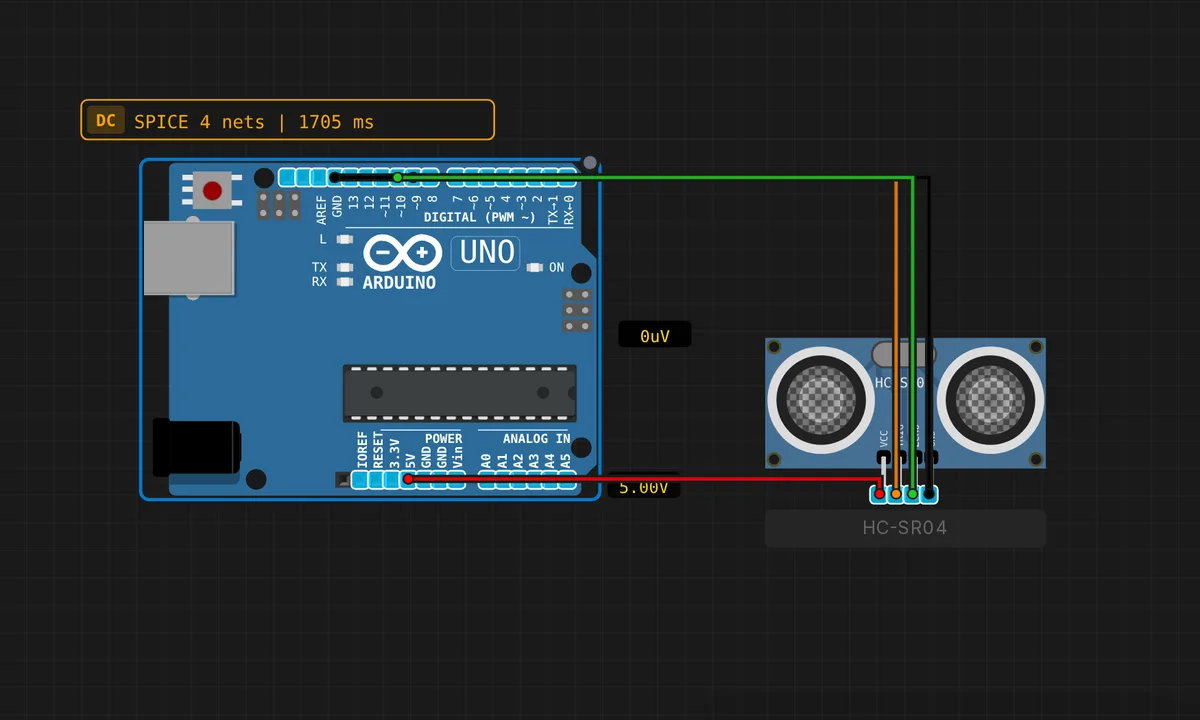
Task: Click the HC-SR04 VCC pin with the red wire
Action: click(880, 493)
